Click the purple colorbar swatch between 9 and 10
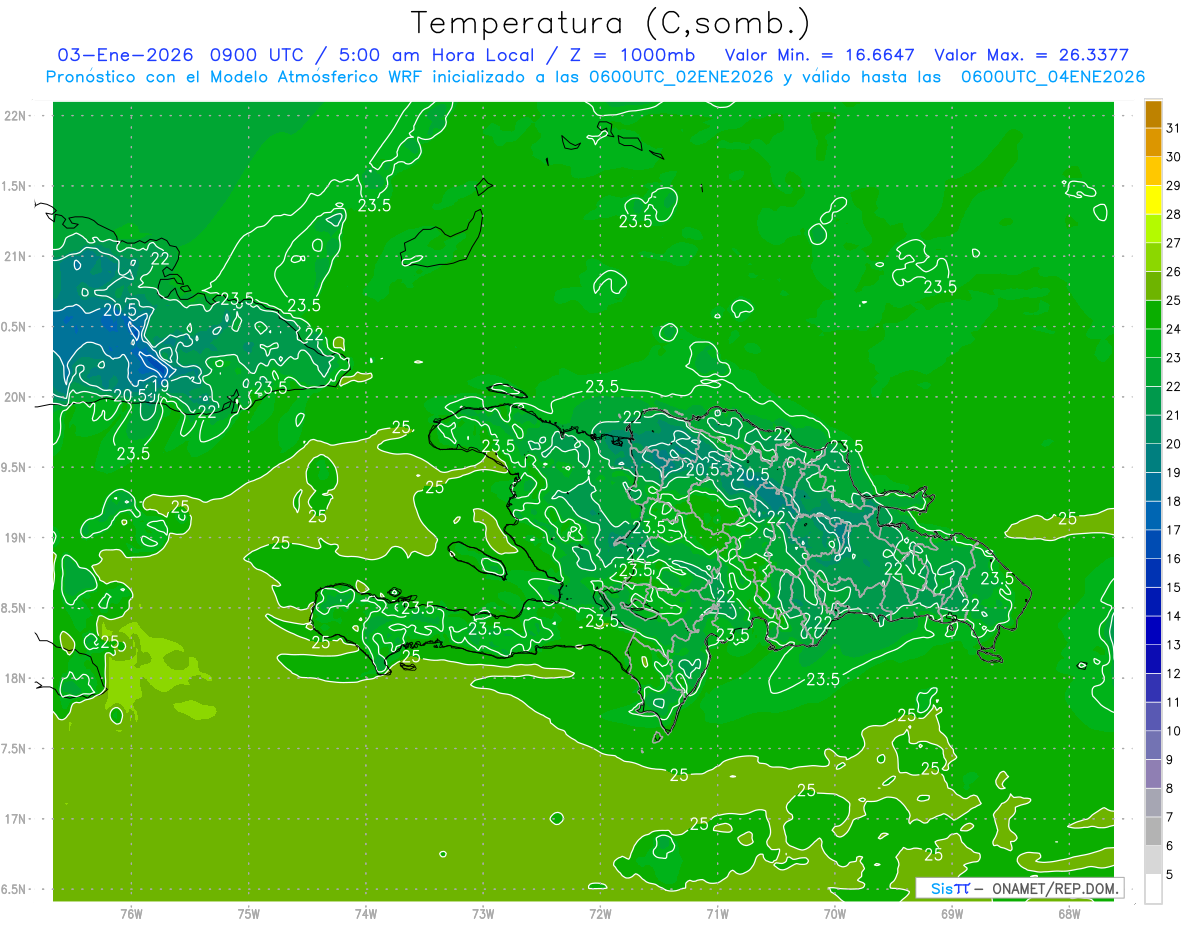 click(1153, 746)
